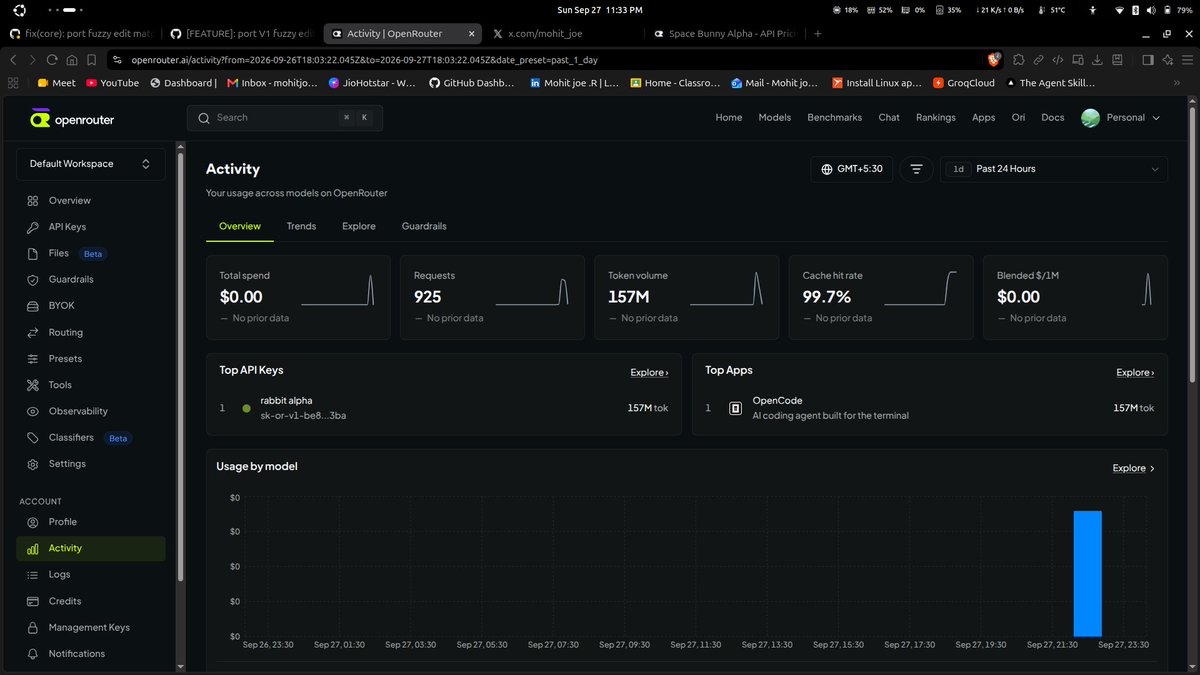Click the blue usage bar in chart
1200x675 pixels.
pyautogui.click(x=1088, y=574)
